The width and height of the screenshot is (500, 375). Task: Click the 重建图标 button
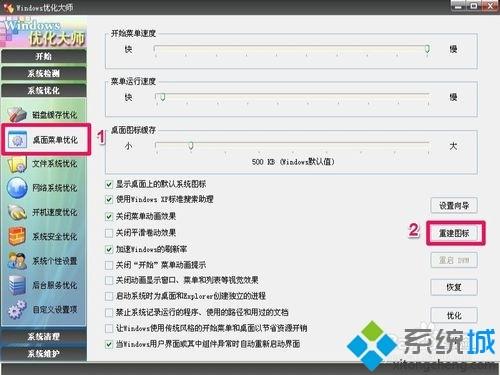tap(454, 233)
